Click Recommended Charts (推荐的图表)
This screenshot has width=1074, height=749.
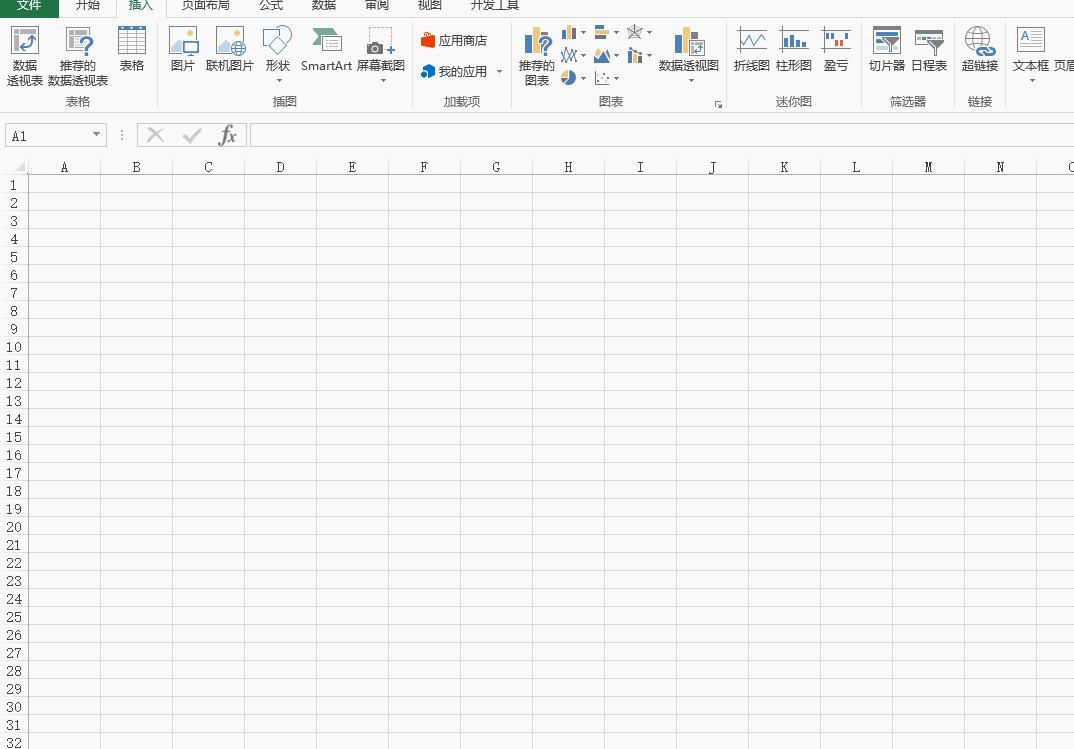point(537,56)
